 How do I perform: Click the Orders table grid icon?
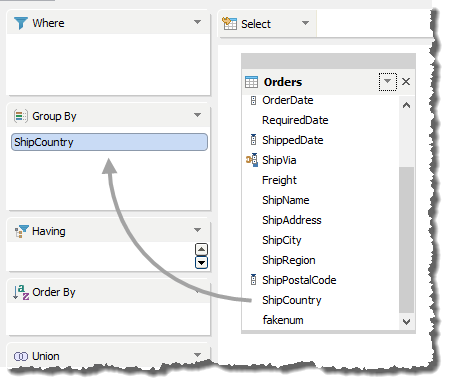tap(251, 82)
